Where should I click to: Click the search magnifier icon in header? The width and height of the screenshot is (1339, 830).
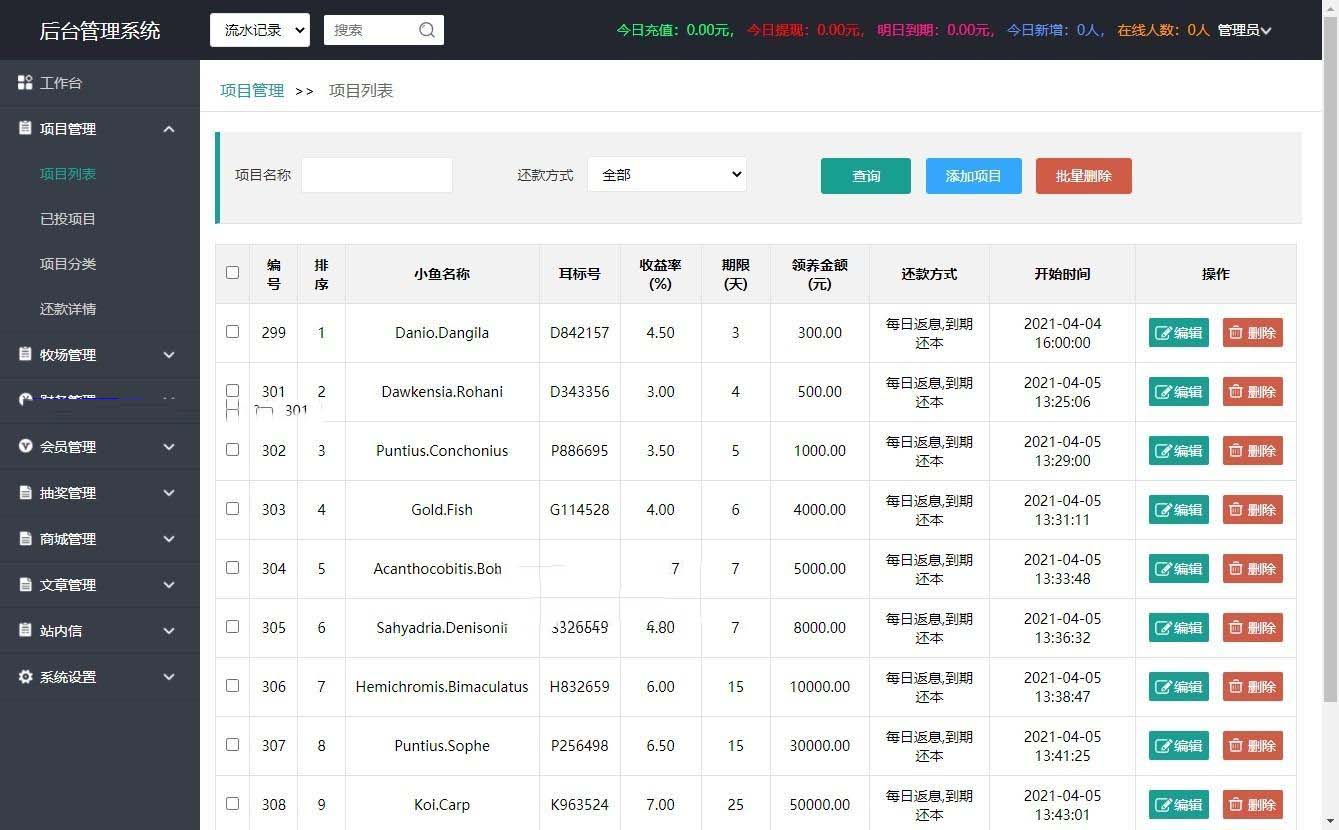(427, 30)
